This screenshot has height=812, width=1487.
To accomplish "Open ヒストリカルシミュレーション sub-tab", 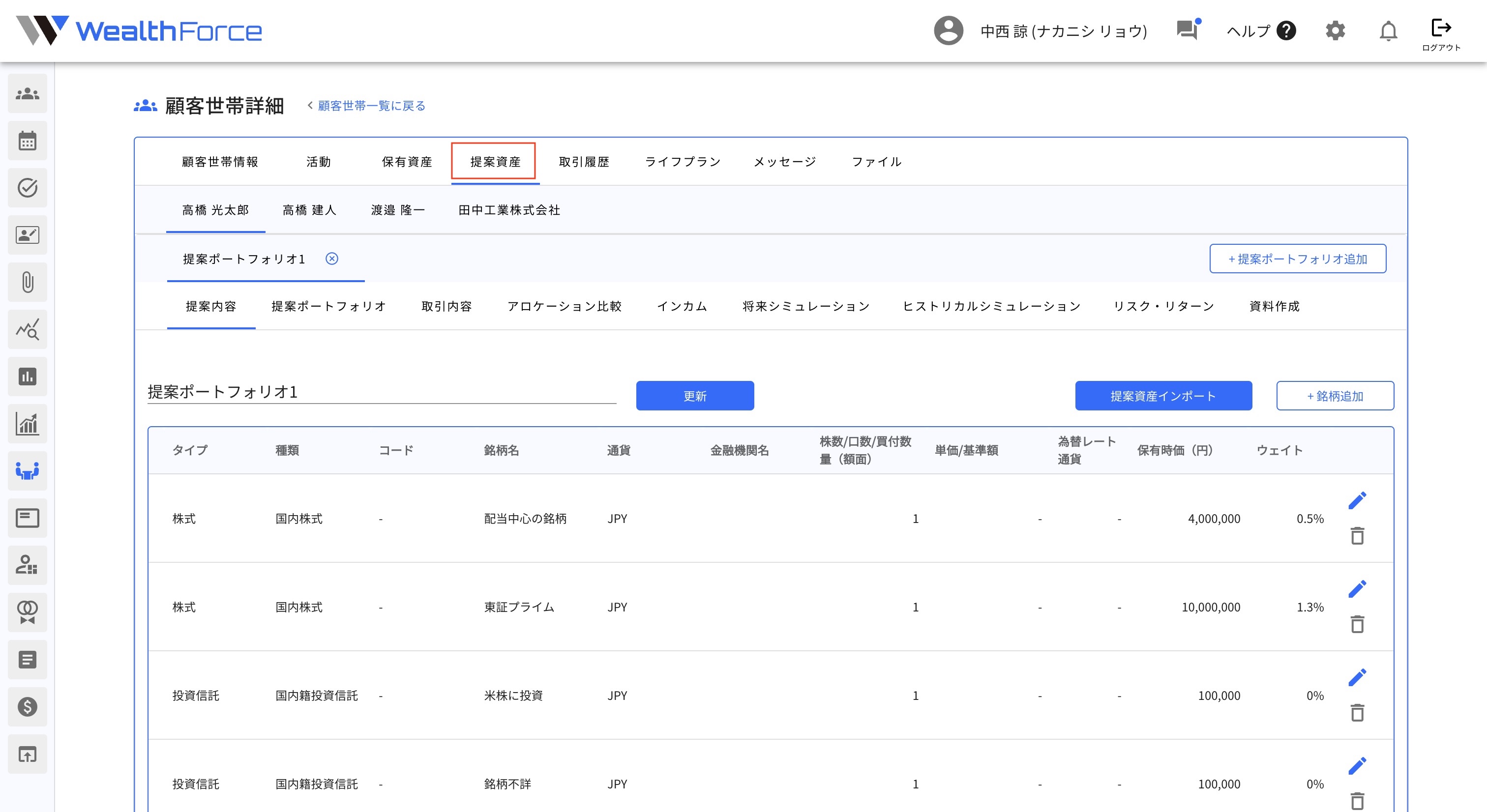I will (992, 306).
